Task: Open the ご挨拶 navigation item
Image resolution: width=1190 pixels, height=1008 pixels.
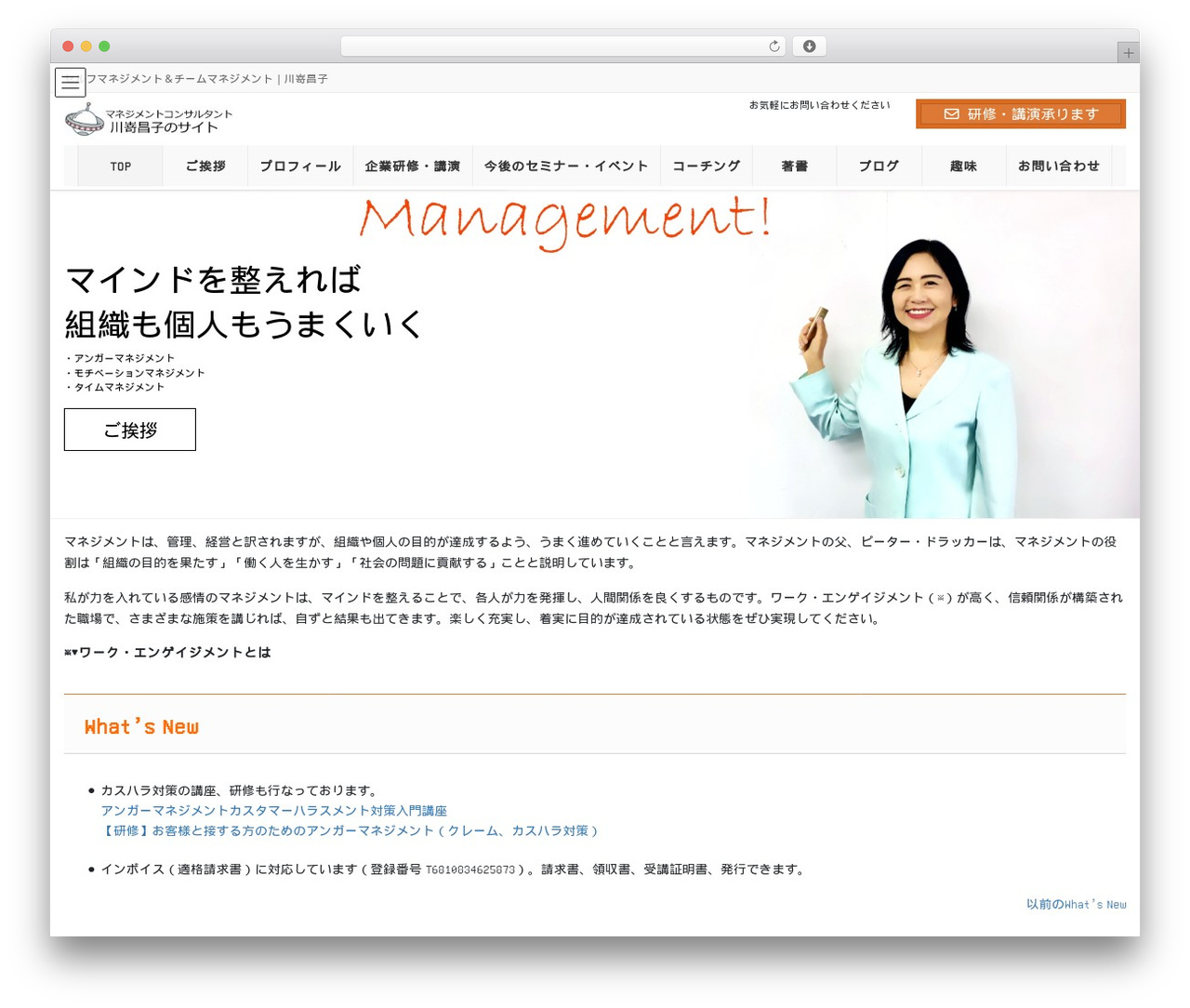Action: click(205, 166)
